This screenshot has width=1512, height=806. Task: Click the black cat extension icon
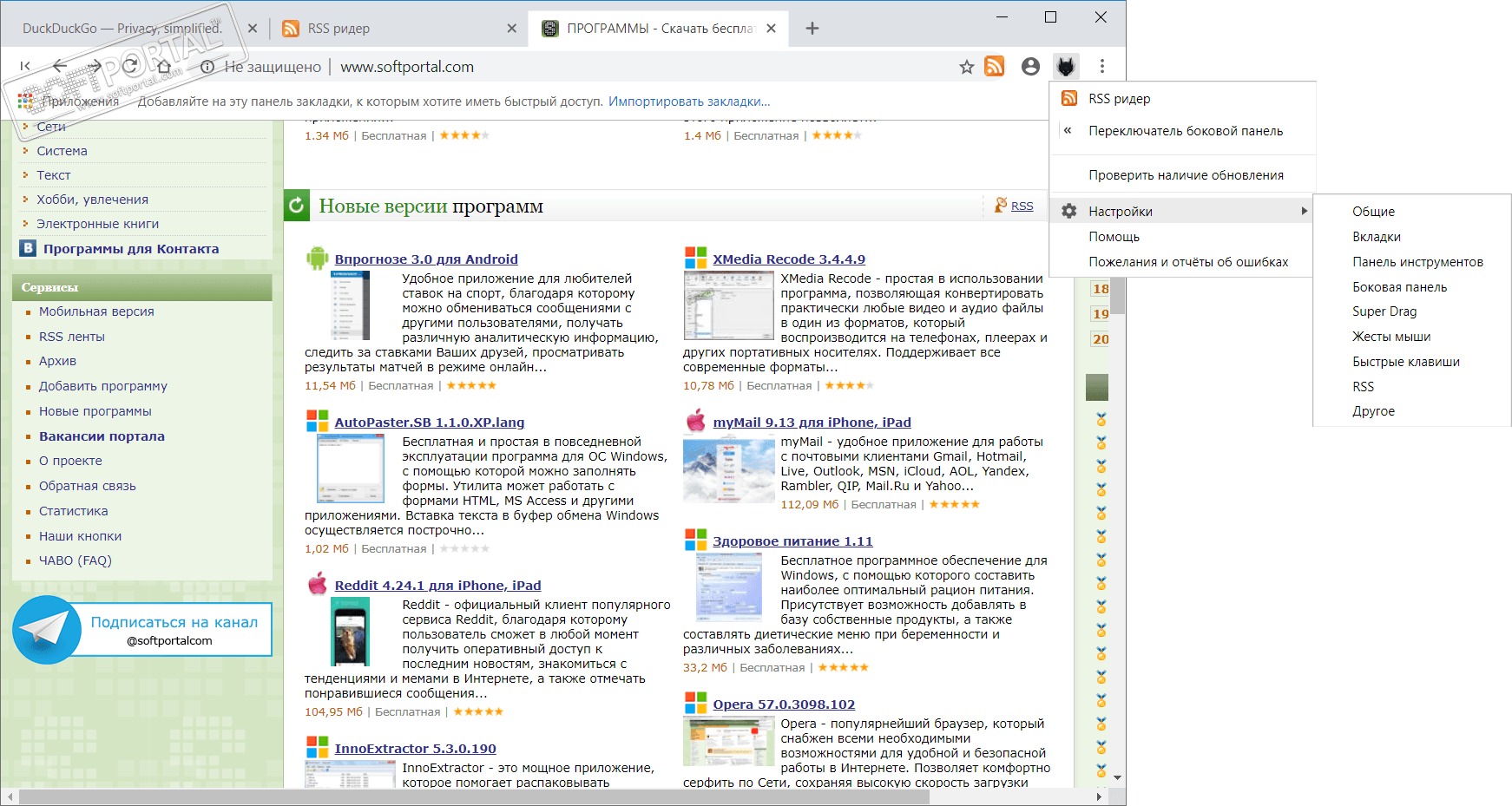point(1066,67)
